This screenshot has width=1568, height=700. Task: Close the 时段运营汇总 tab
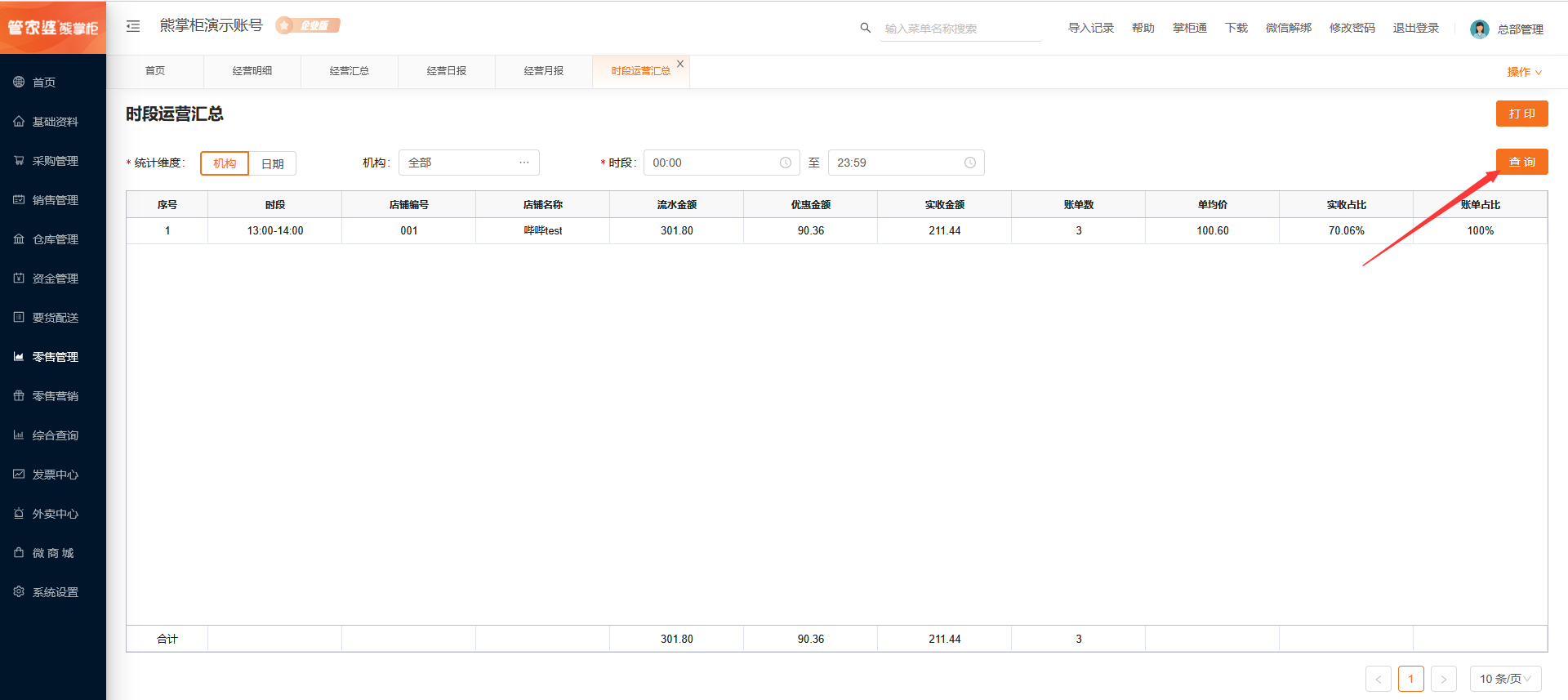(680, 64)
